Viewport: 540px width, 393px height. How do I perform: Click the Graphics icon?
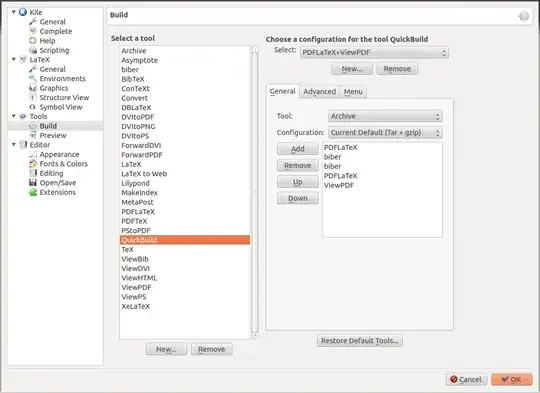pyautogui.click(x=33, y=88)
